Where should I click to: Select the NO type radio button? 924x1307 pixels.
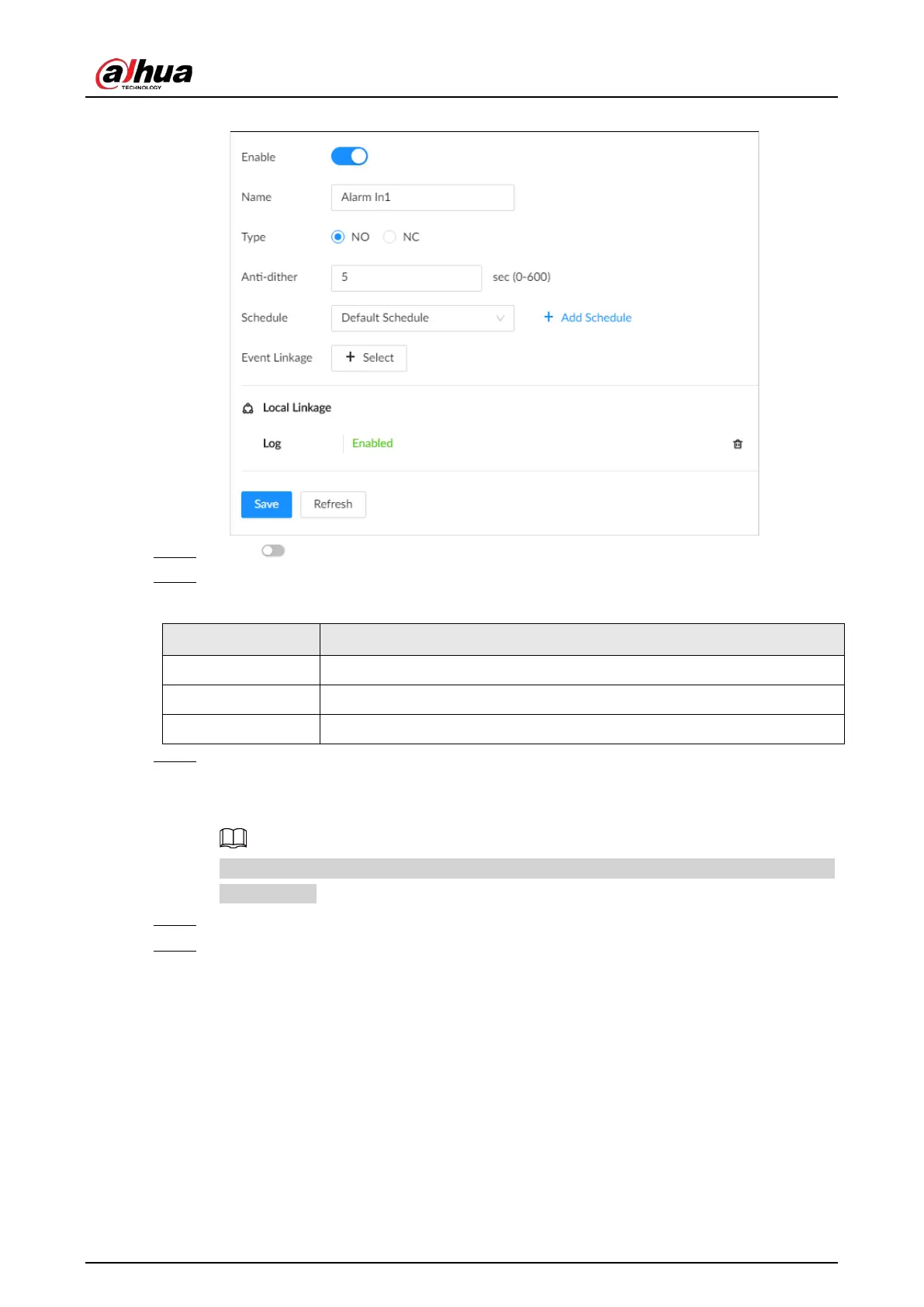point(337,237)
